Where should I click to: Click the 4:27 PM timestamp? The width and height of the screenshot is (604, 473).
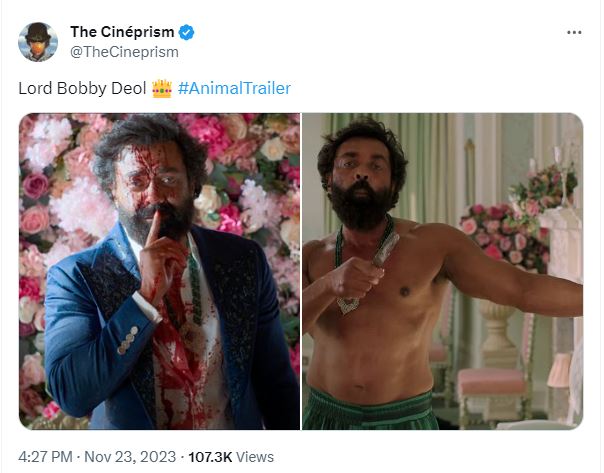pos(46,457)
